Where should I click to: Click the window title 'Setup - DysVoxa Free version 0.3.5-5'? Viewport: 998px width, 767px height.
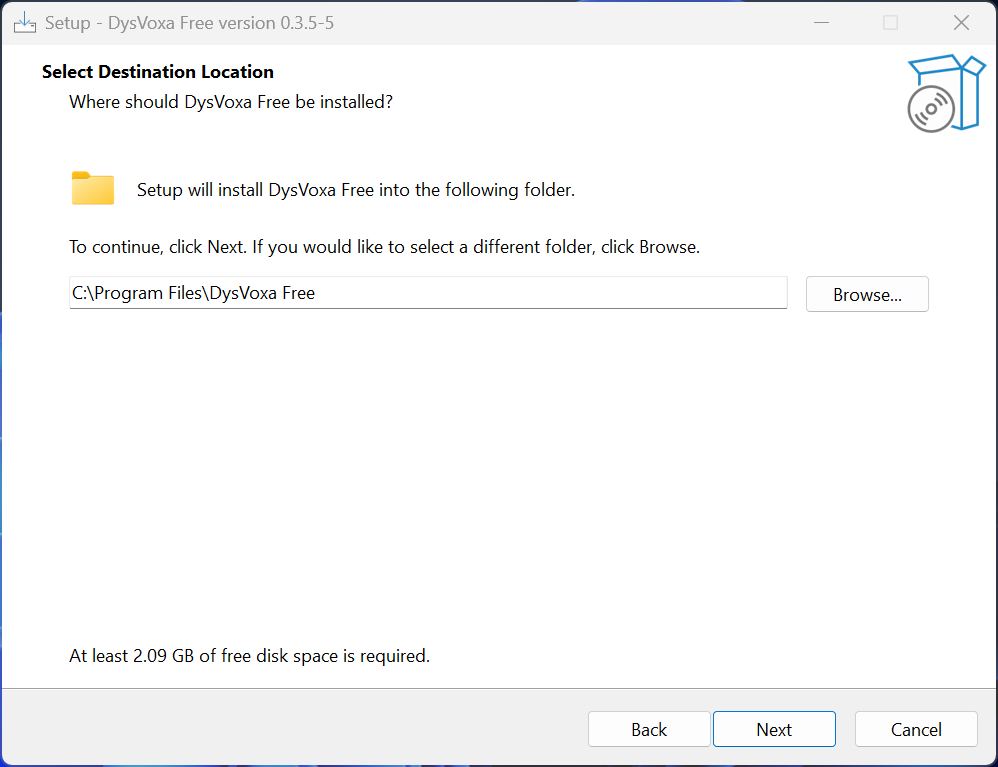(x=189, y=23)
